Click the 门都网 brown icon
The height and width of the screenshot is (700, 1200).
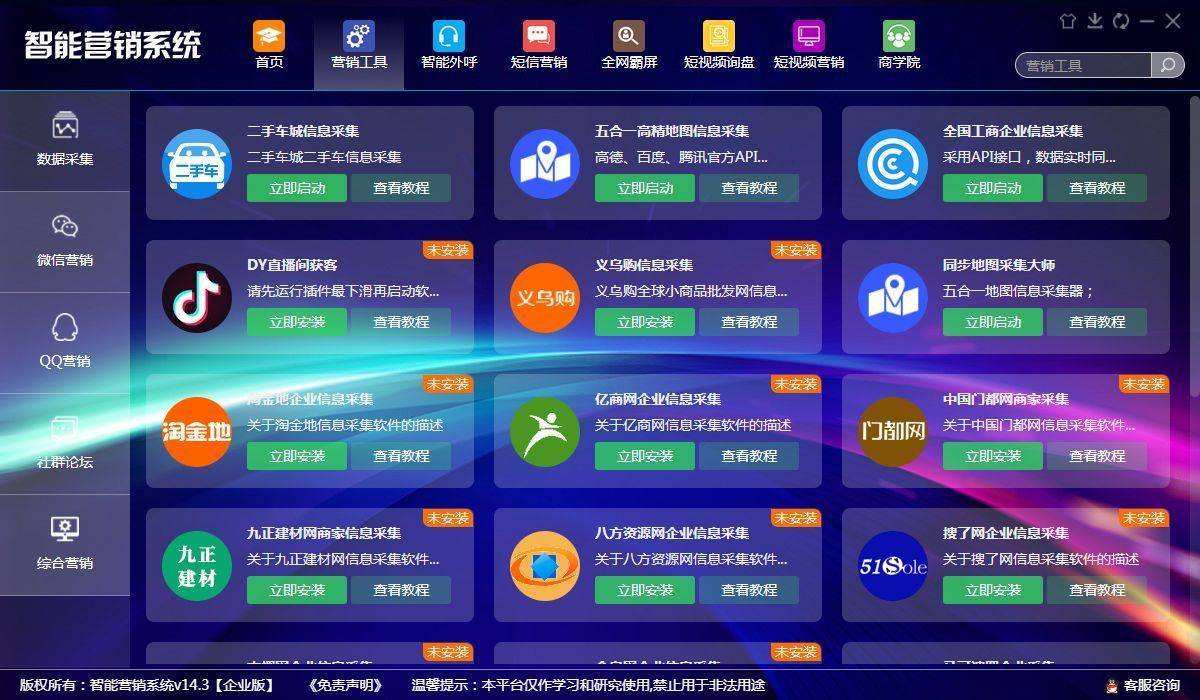click(893, 432)
